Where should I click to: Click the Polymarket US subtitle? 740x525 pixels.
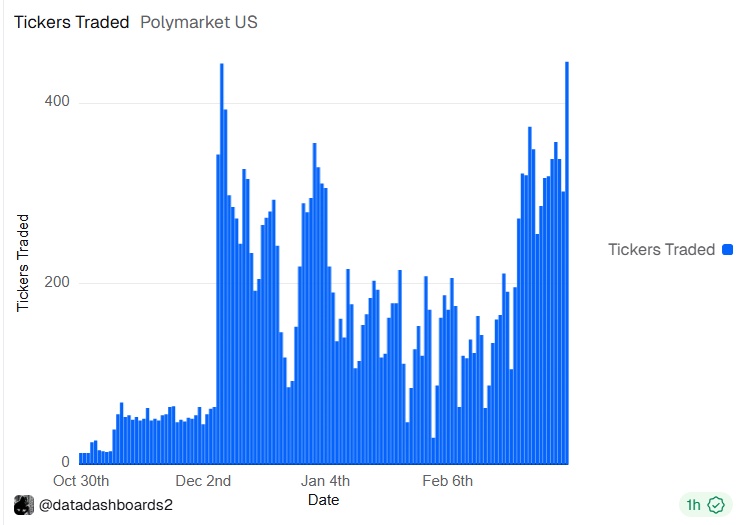198,22
